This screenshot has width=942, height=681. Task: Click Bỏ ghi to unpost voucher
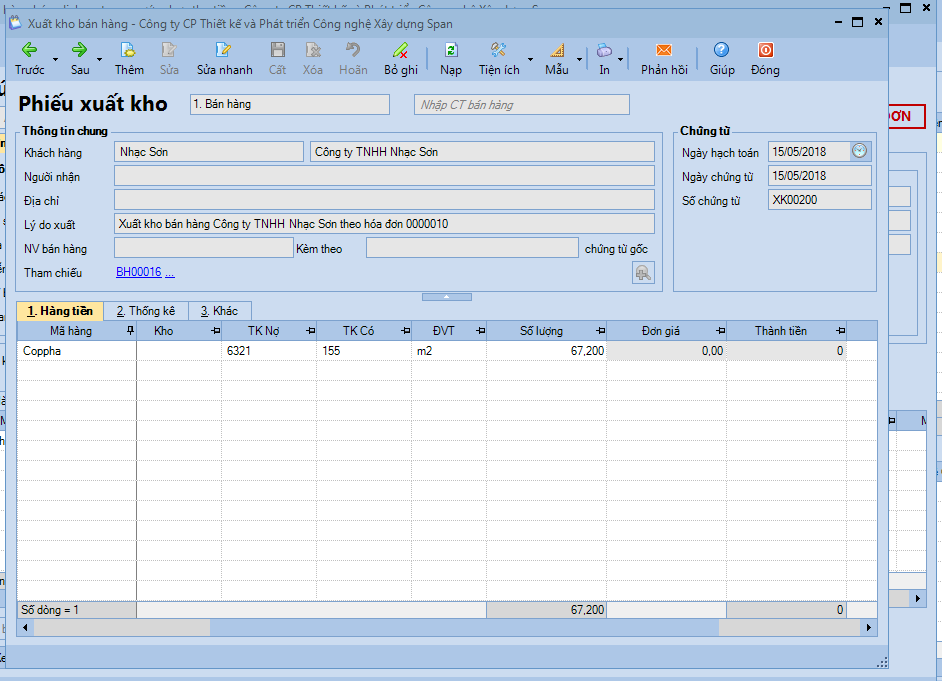click(400, 58)
